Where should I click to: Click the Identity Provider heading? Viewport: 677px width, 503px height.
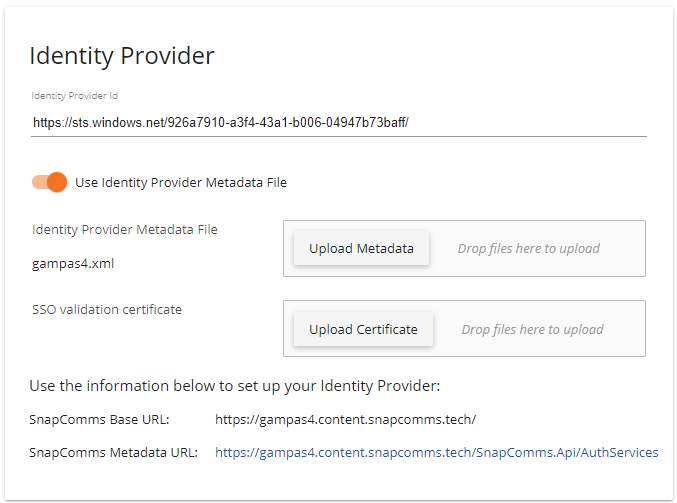pos(122,56)
